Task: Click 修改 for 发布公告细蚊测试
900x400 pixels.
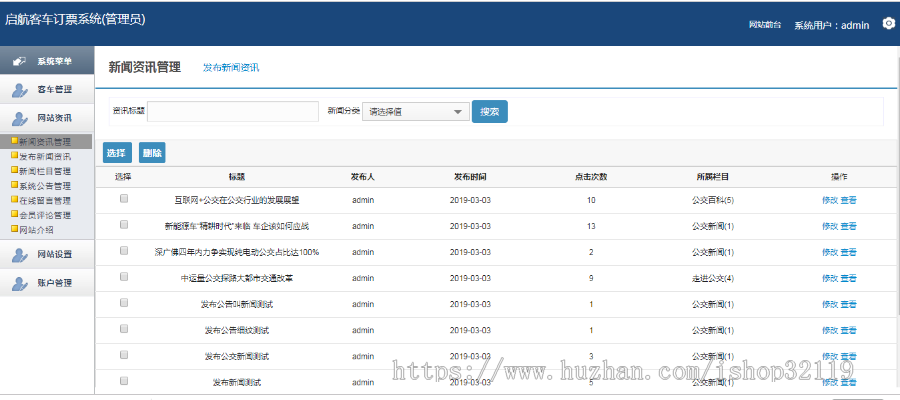Action: click(x=830, y=330)
